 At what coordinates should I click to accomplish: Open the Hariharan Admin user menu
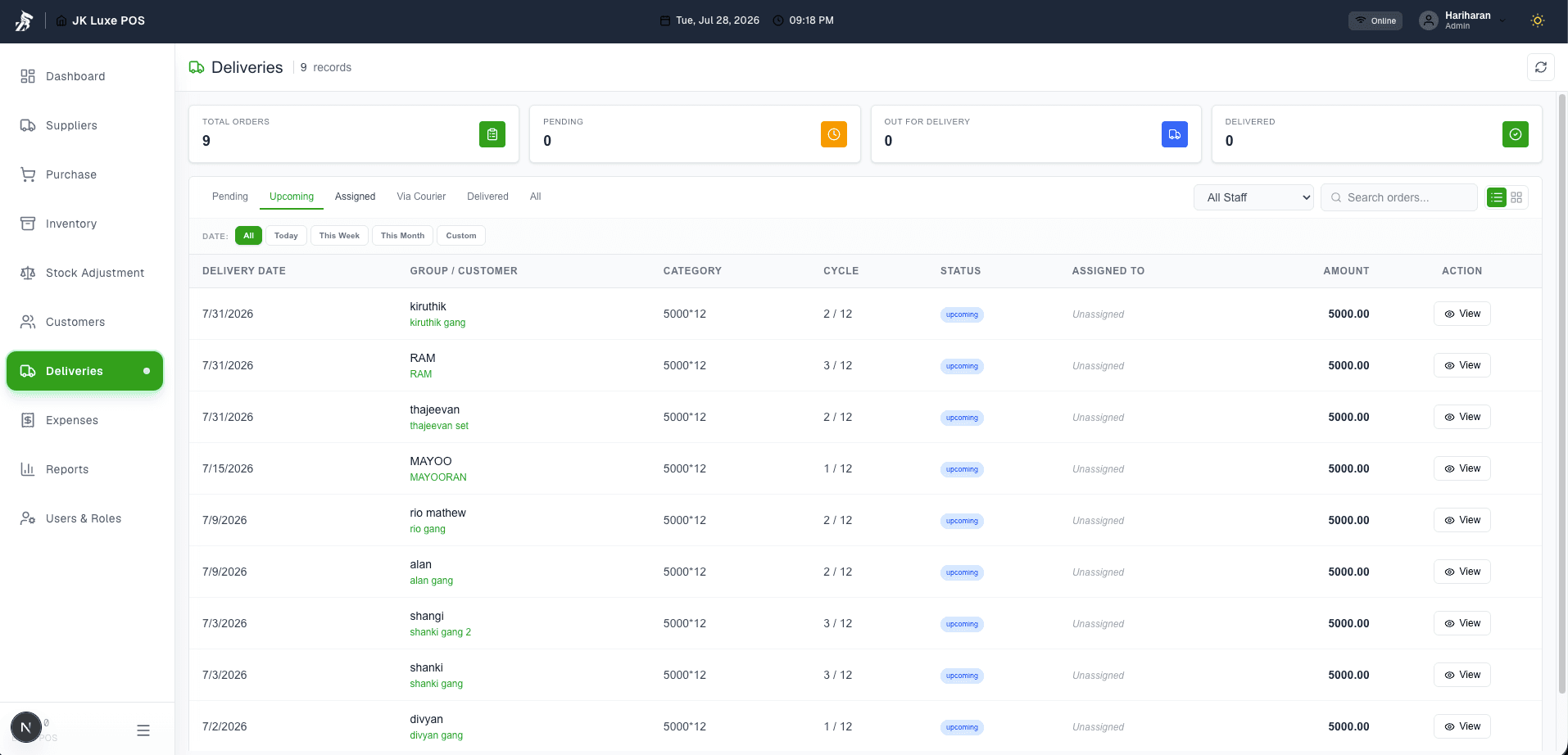pyautogui.click(x=1462, y=20)
